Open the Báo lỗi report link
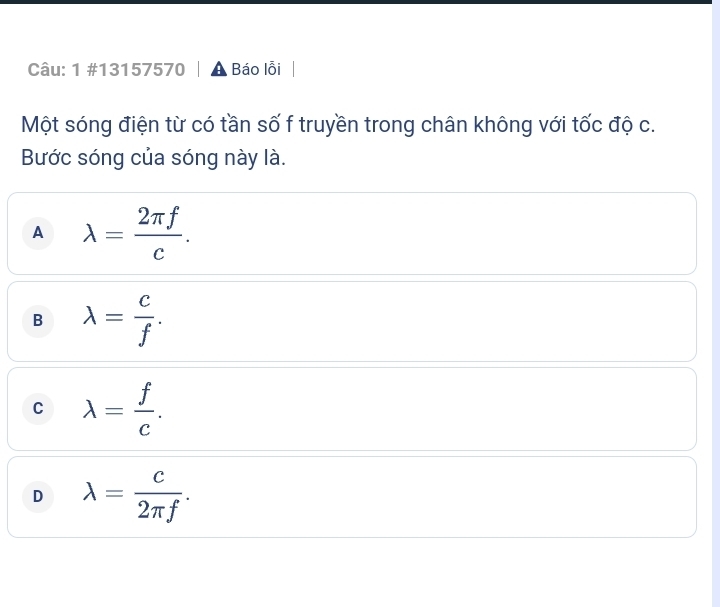 tap(255, 70)
